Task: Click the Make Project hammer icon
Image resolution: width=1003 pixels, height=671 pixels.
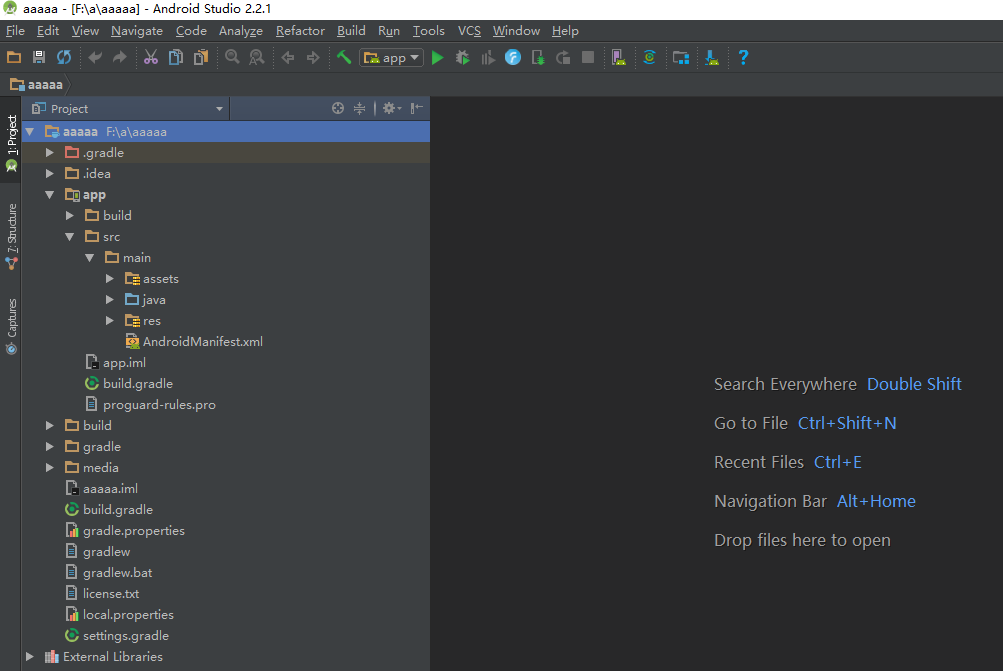Action: click(344, 58)
